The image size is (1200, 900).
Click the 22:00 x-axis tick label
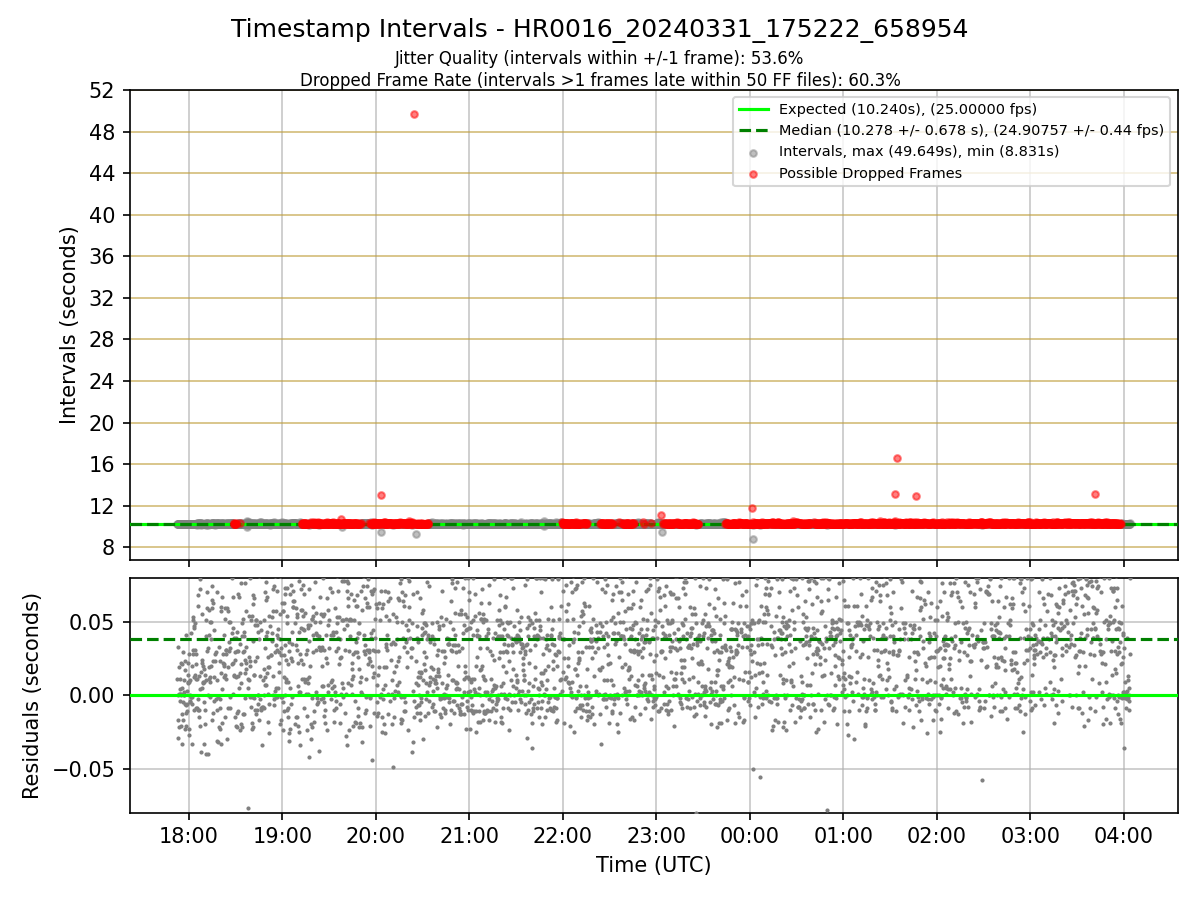pyautogui.click(x=563, y=834)
